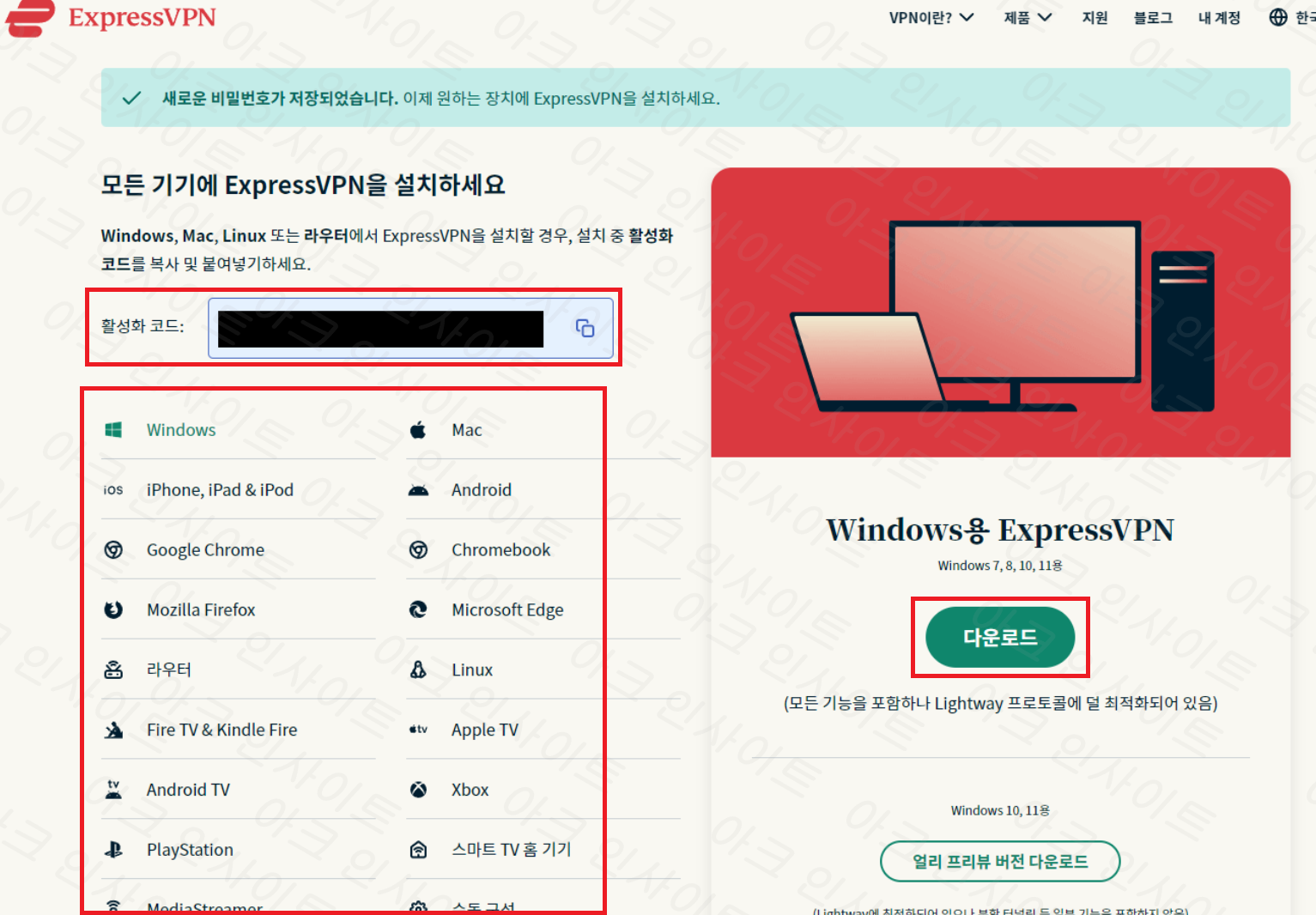The height and width of the screenshot is (915, 1316).
Task: Select the Xbox platform icon
Action: pos(418,789)
